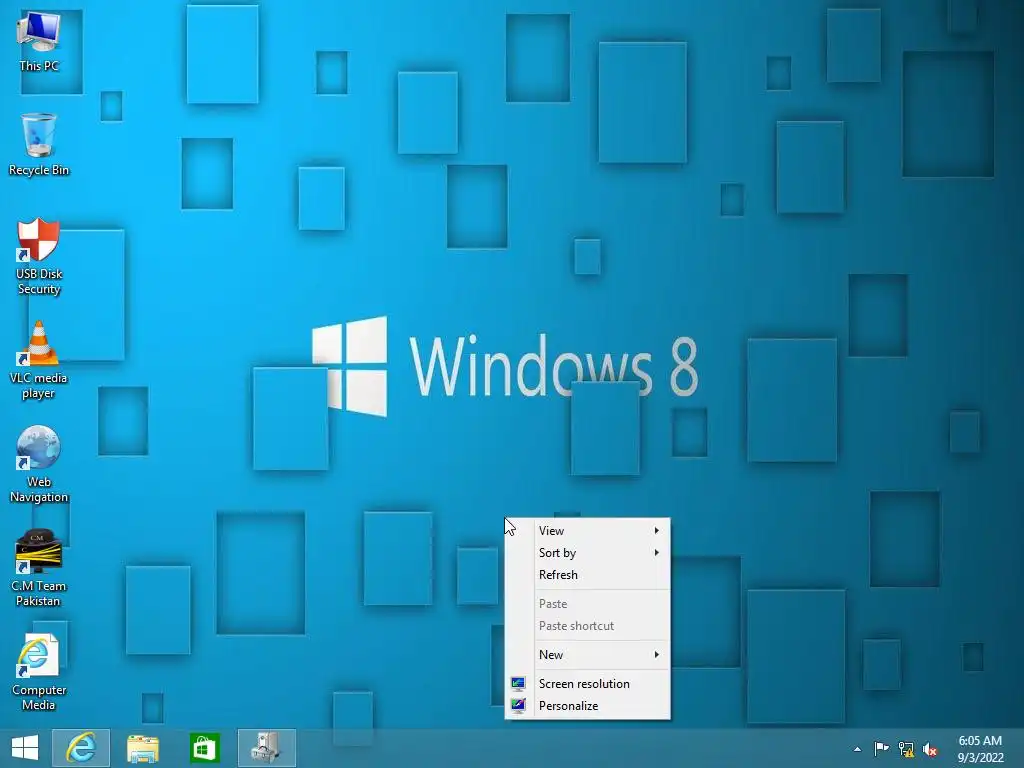This screenshot has height=768, width=1024.
Task: Click the network status tray icon
Action: click(906, 749)
